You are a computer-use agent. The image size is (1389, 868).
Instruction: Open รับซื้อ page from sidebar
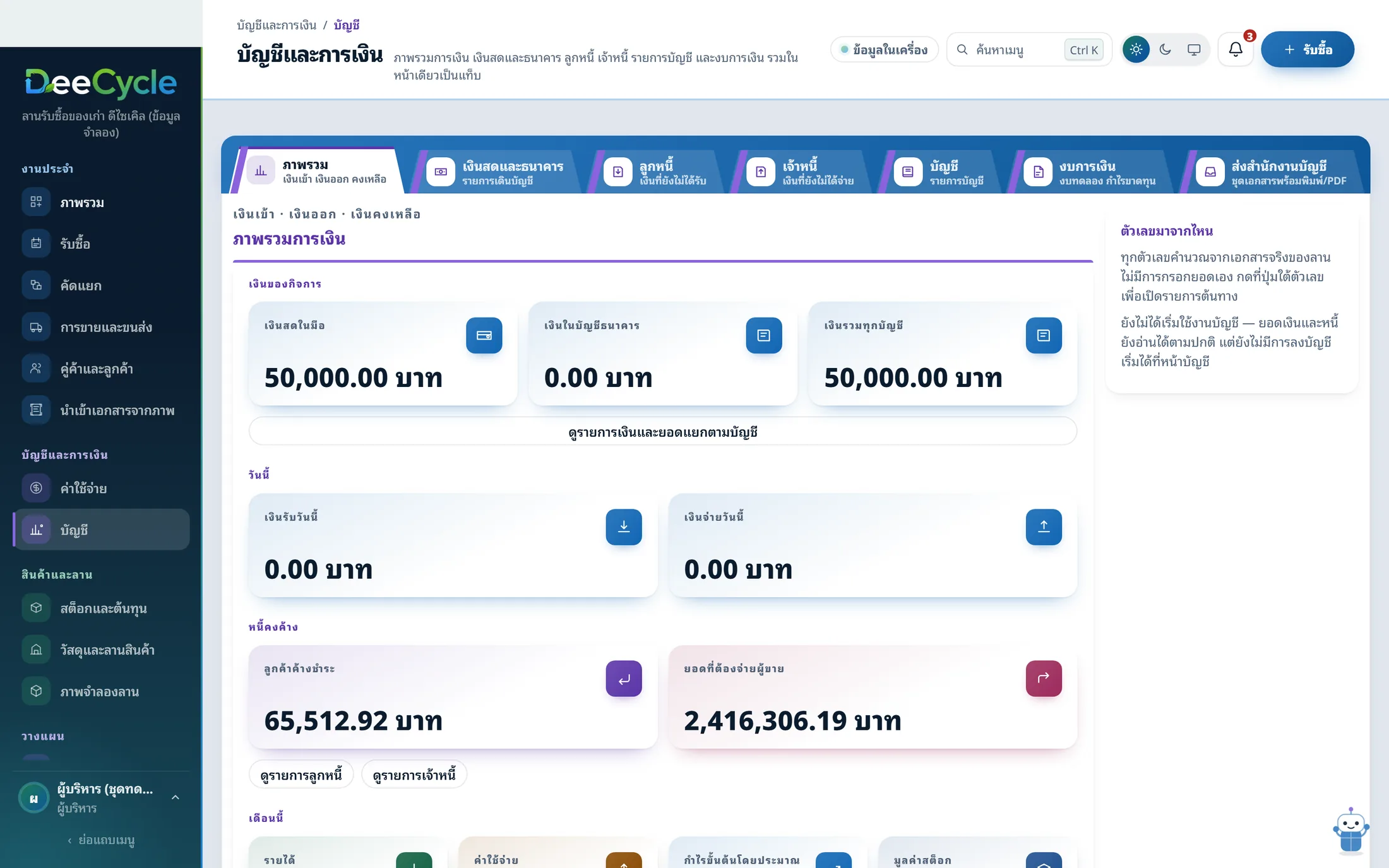[x=101, y=244]
